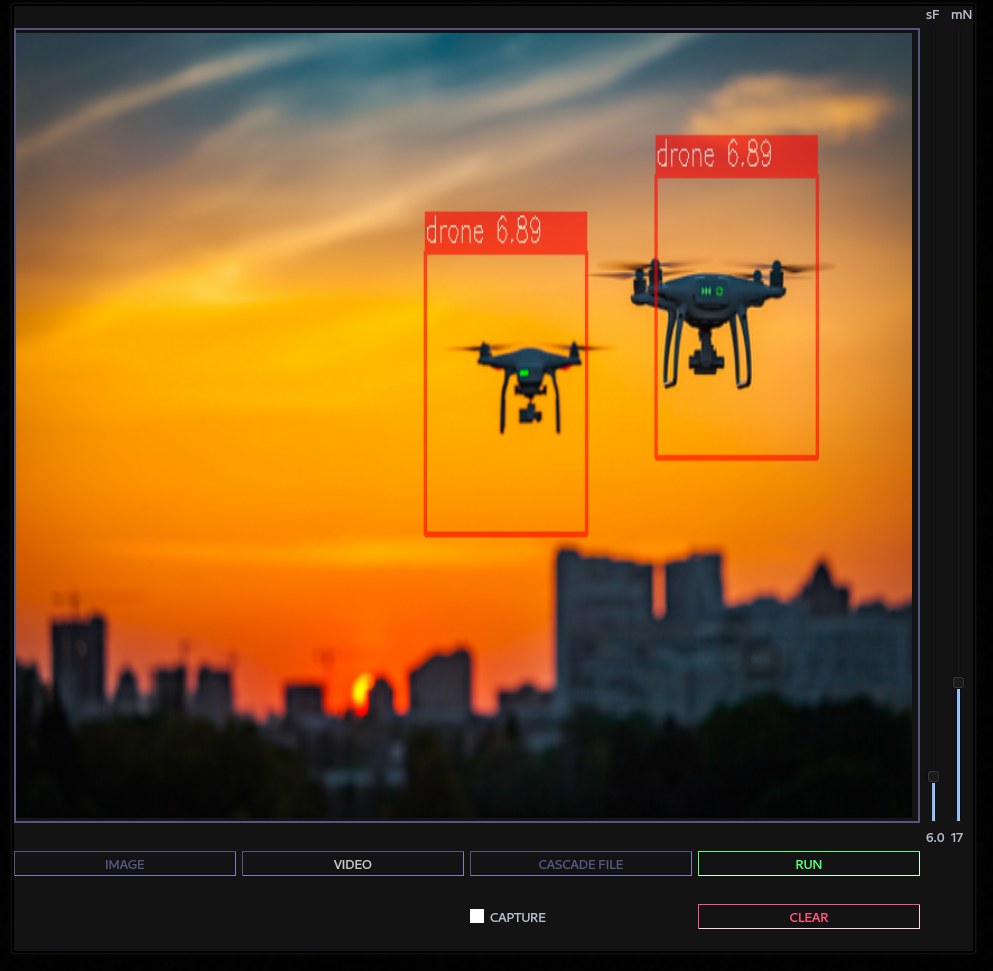Open the CASCADE FILE chooser
The height and width of the screenshot is (971, 993).
tap(580, 864)
